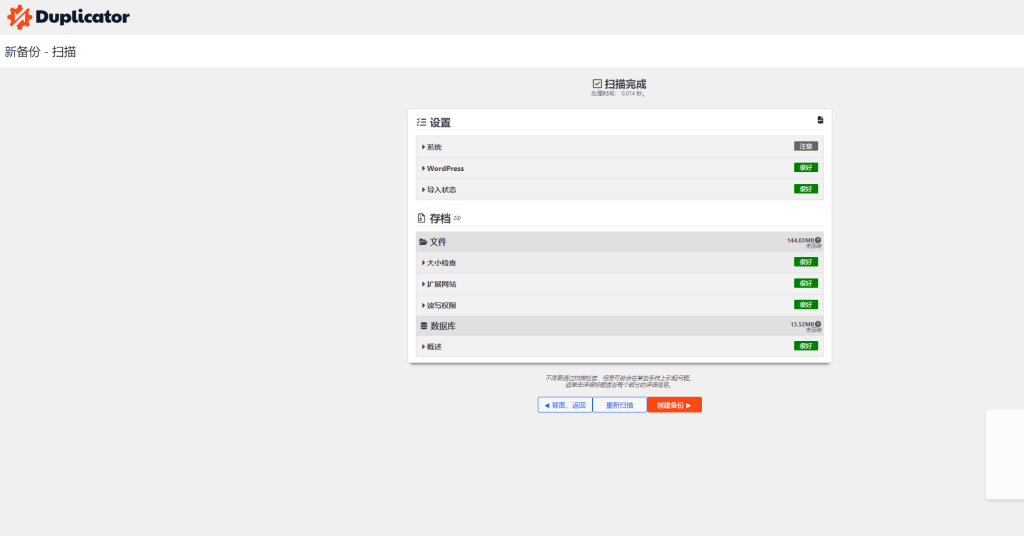The width and height of the screenshot is (1024, 536).
Task: Click the notice text below the scan panel
Action: [618, 381]
